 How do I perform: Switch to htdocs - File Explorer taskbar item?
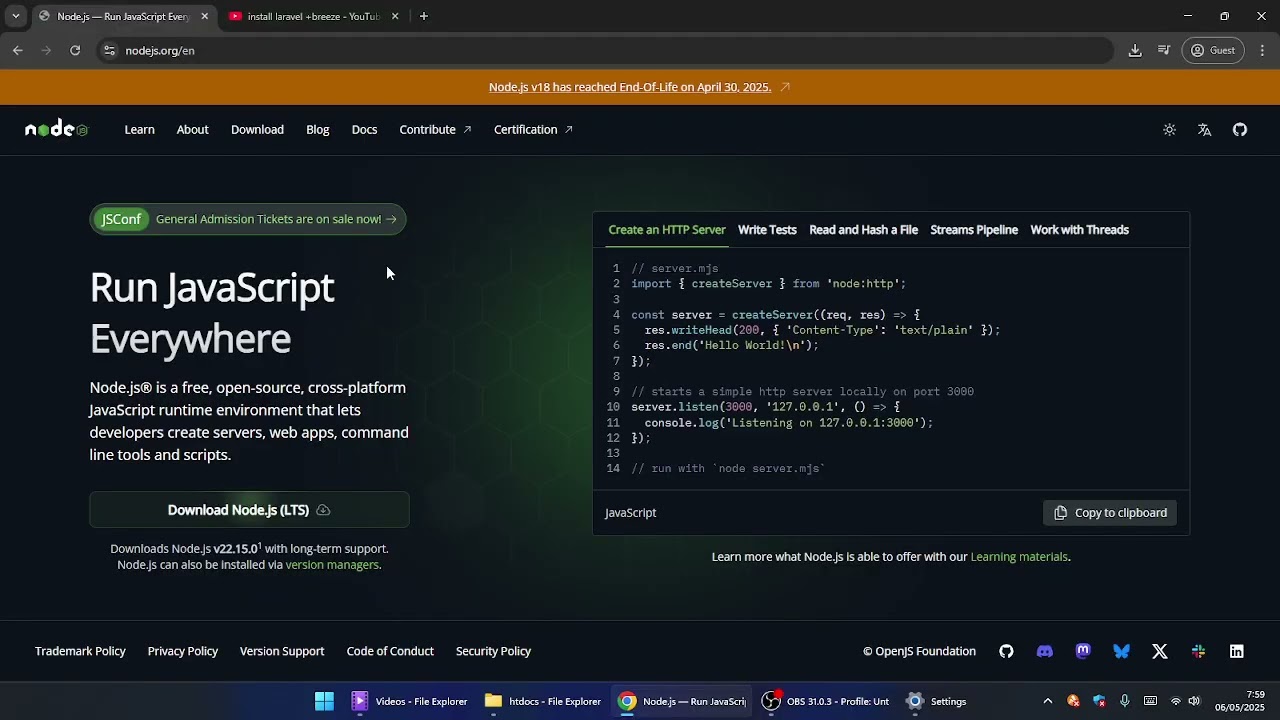(543, 701)
